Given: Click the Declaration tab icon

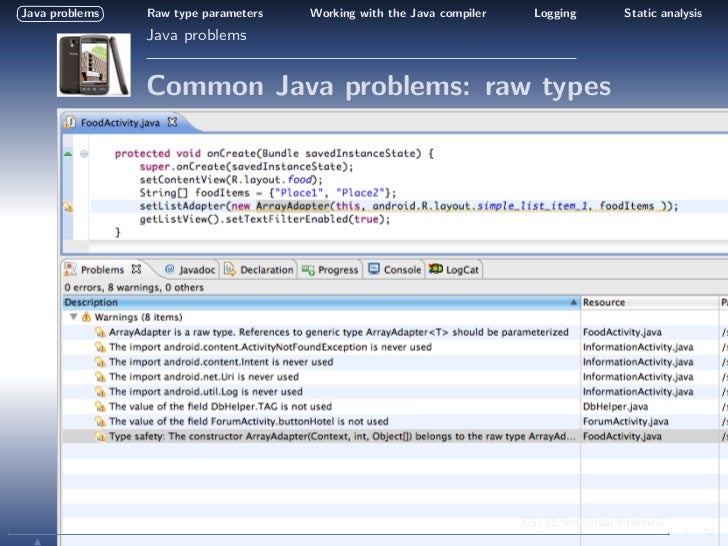Looking at the screenshot, I should [x=230, y=269].
